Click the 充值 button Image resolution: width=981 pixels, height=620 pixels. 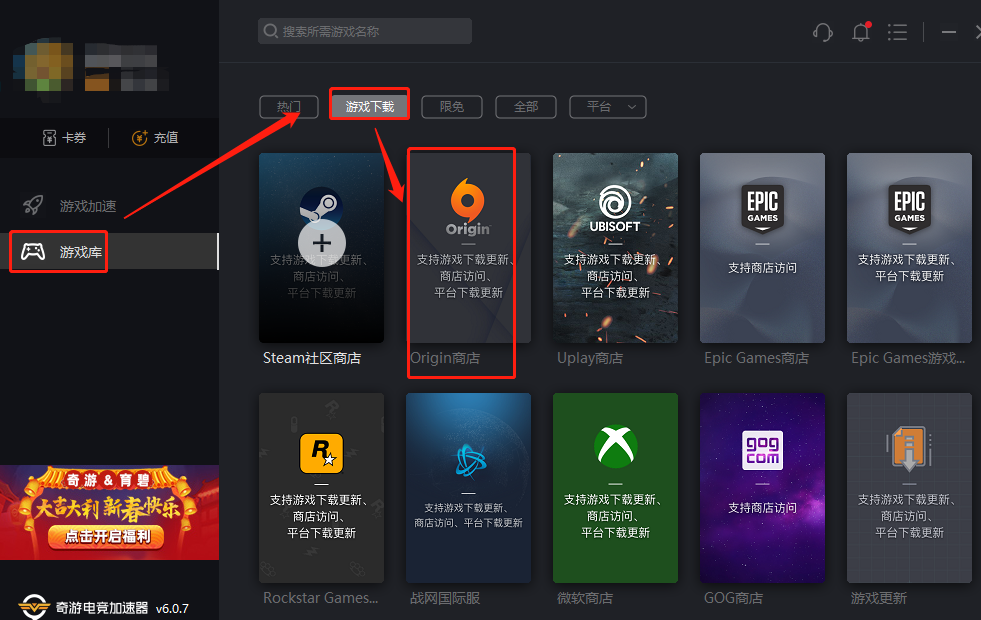pyautogui.click(x=155, y=138)
